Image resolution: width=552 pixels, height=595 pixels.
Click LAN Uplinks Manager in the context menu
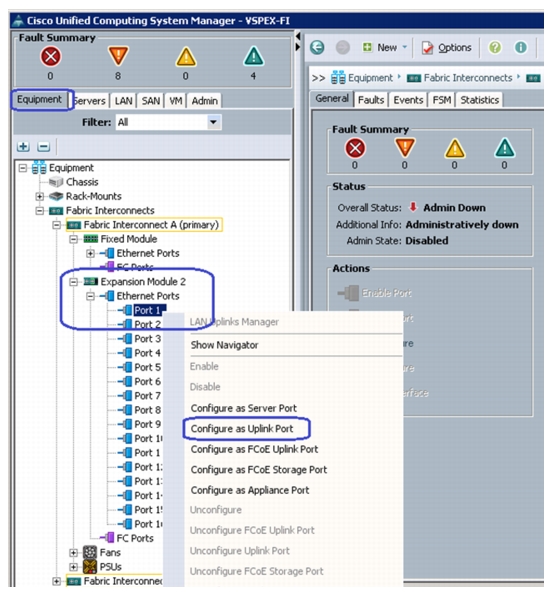(x=234, y=322)
